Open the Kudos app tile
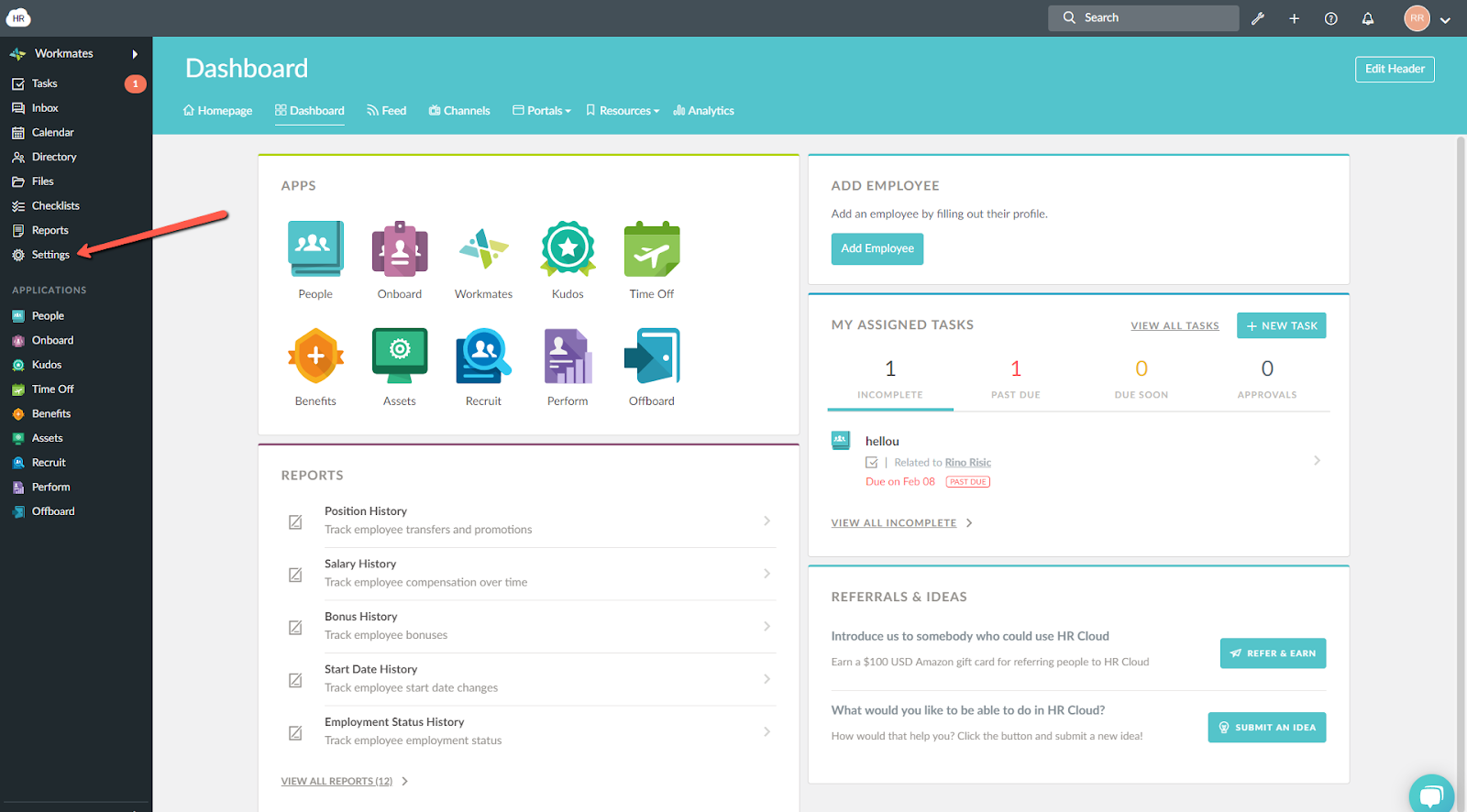Screen dimensions: 1467x812 (x=568, y=249)
